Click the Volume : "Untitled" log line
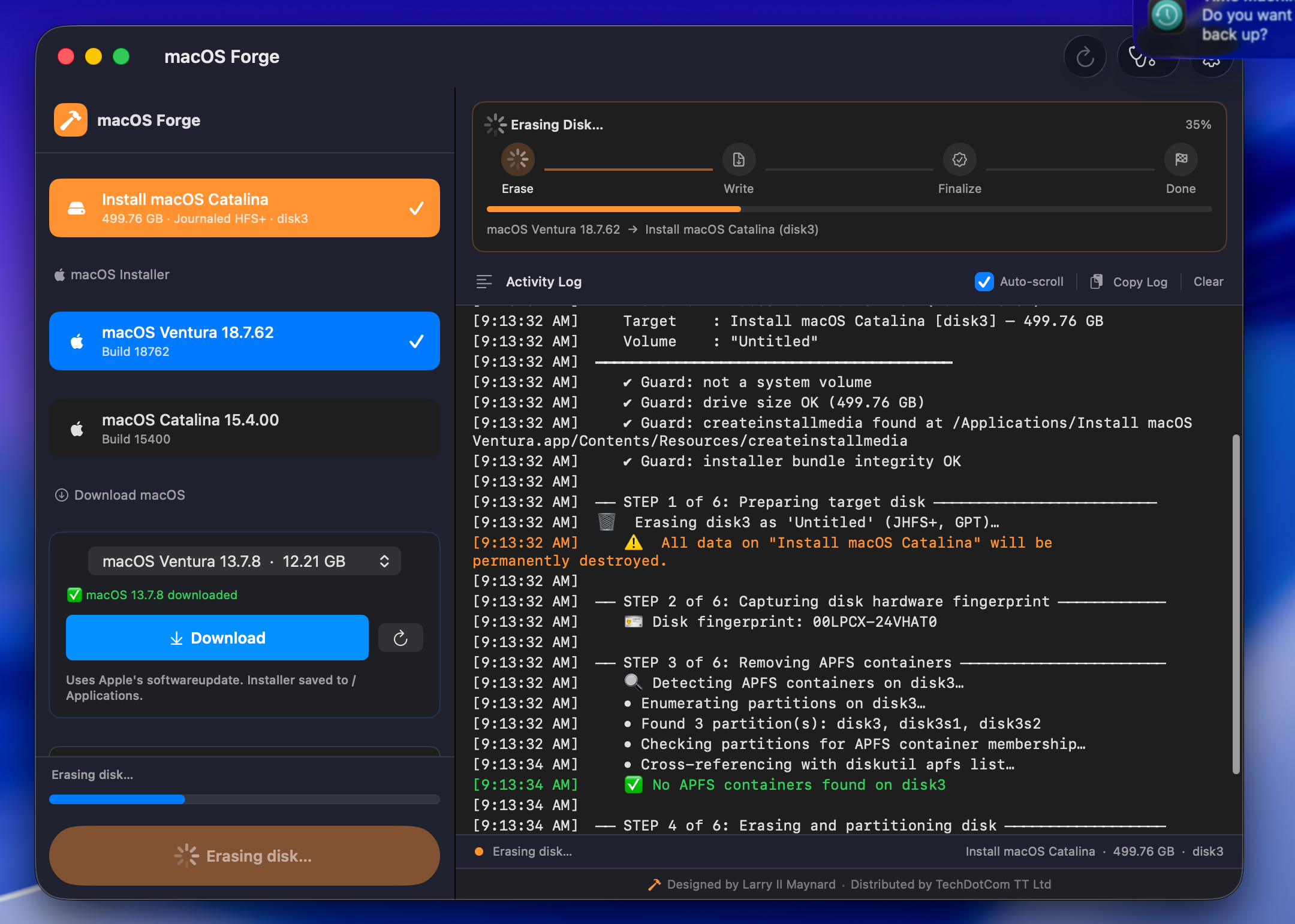The image size is (1295, 924). [x=645, y=342]
